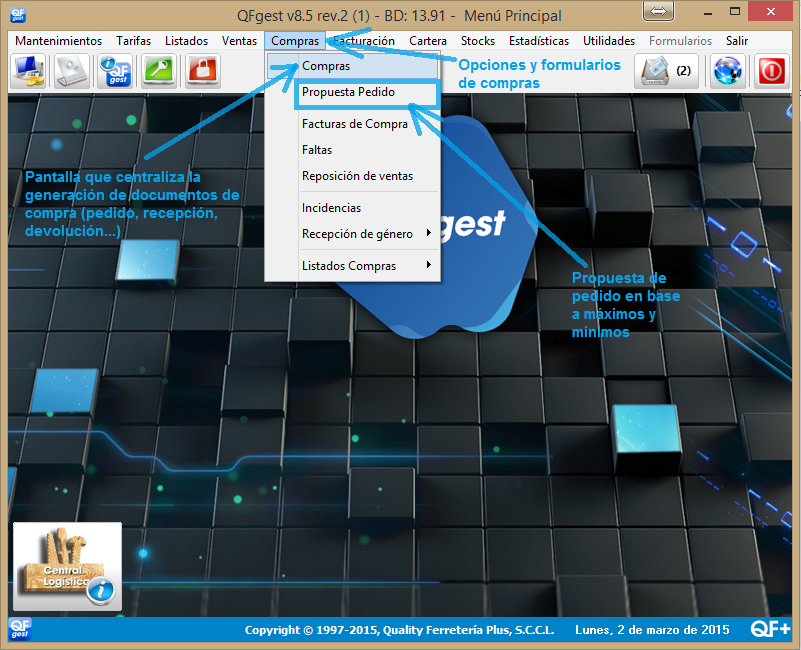
Task: Select Facturas de Compra menu entry
Action: pyautogui.click(x=352, y=124)
